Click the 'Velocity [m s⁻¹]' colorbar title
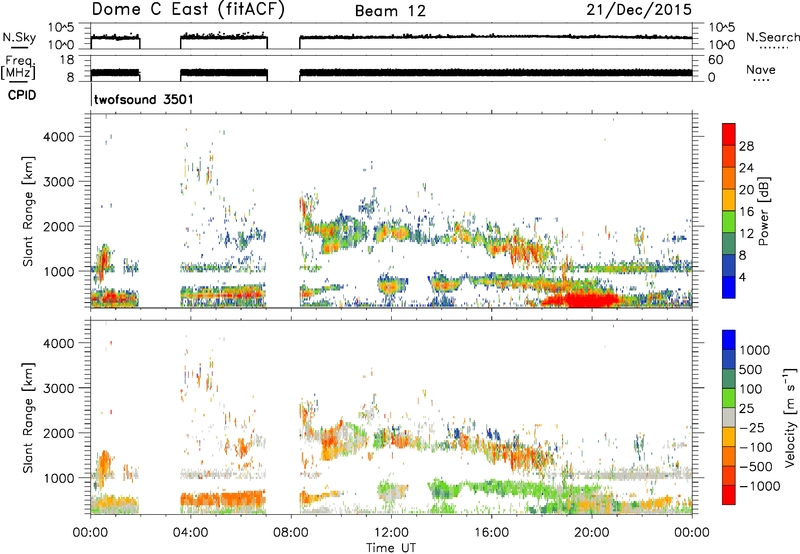 [790, 417]
